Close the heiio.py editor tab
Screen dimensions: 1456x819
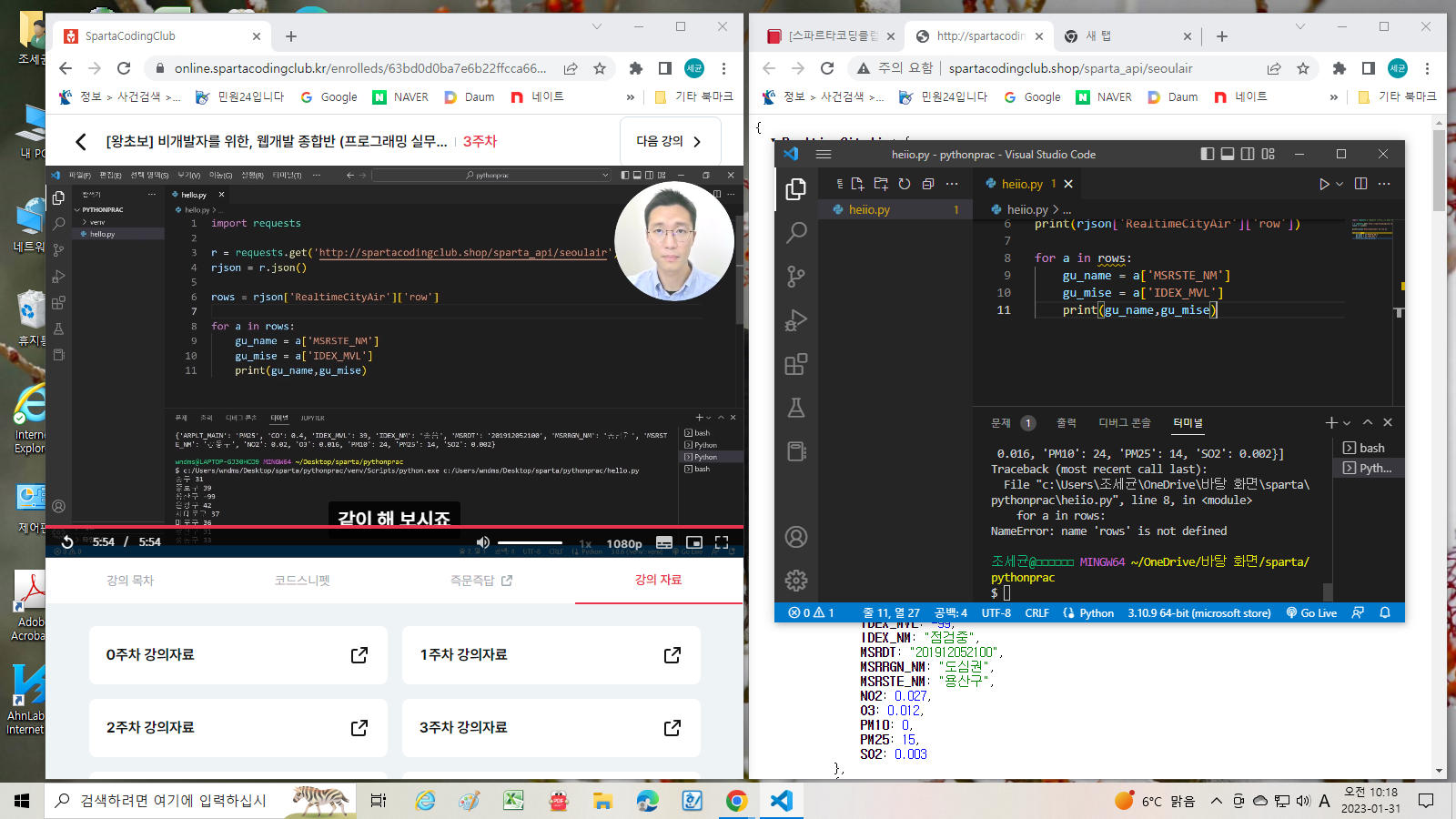tap(1068, 184)
